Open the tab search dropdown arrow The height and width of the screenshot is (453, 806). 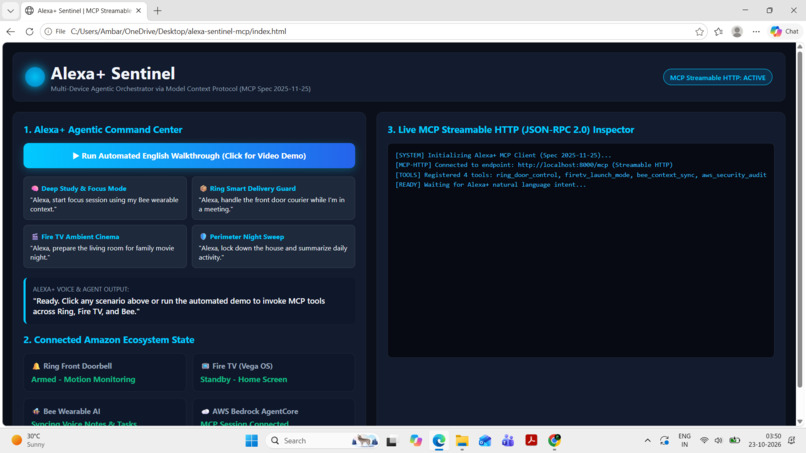pyautogui.click(x=10, y=10)
